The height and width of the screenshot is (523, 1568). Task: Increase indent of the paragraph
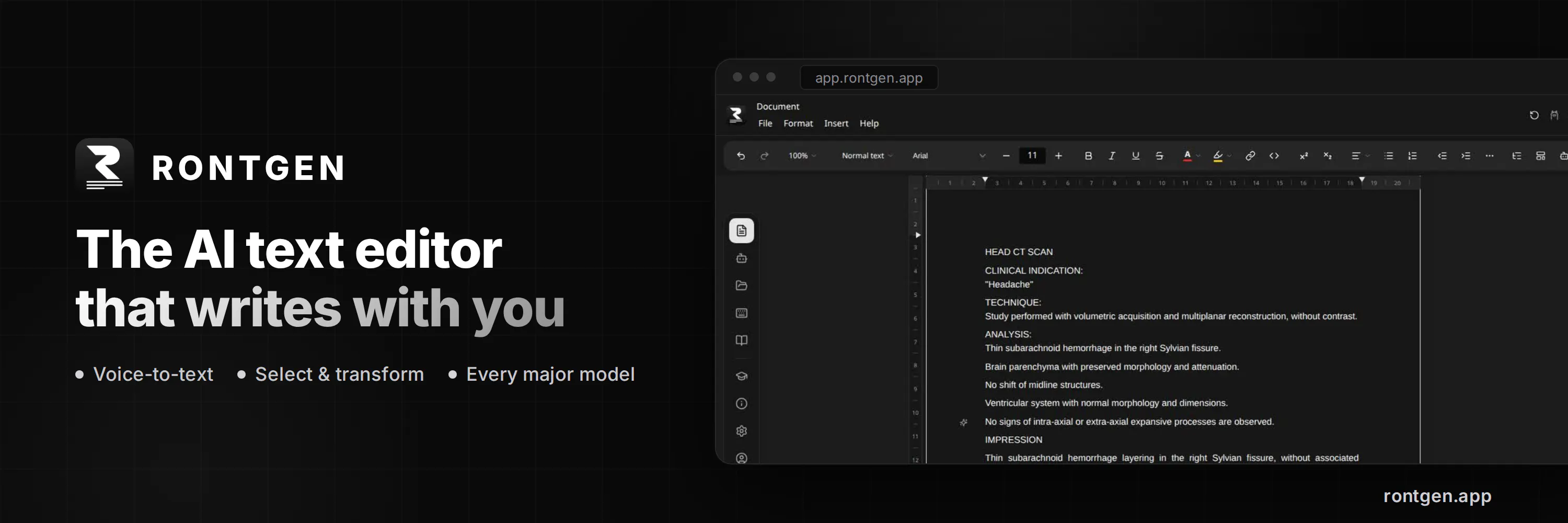pyautogui.click(x=1466, y=156)
